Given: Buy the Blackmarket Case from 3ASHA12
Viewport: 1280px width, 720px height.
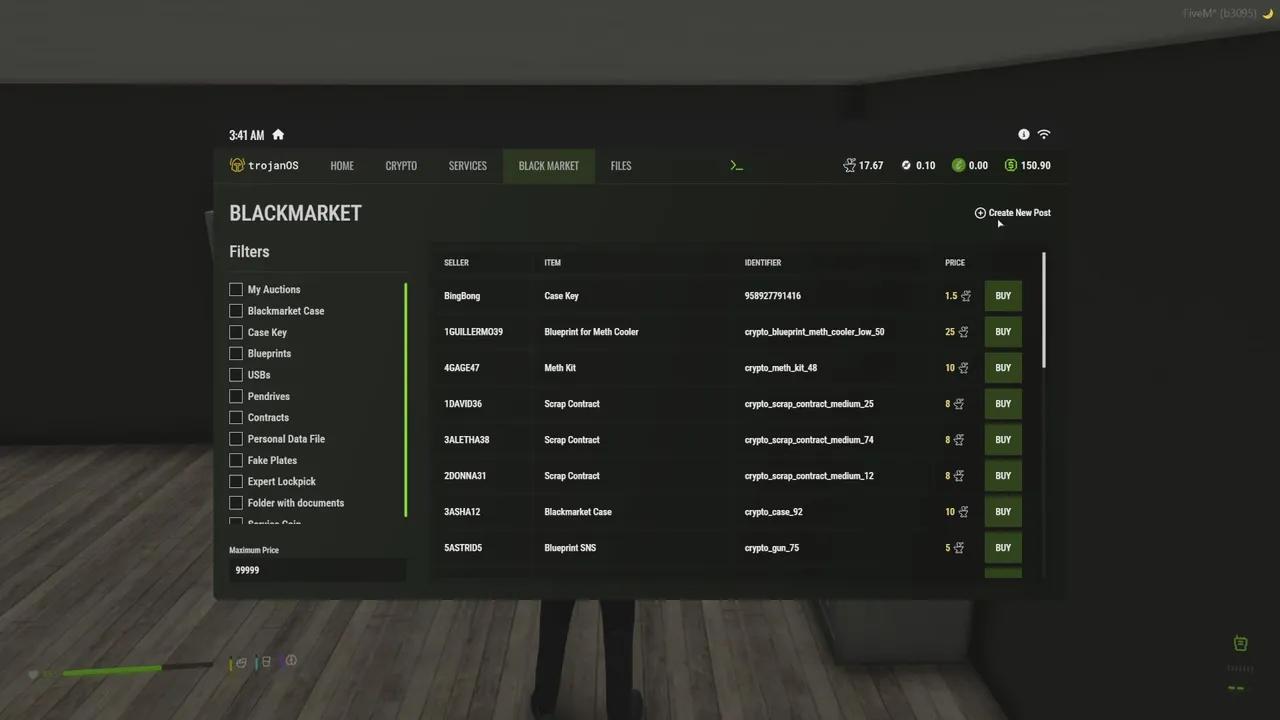Looking at the screenshot, I should 1003,512.
